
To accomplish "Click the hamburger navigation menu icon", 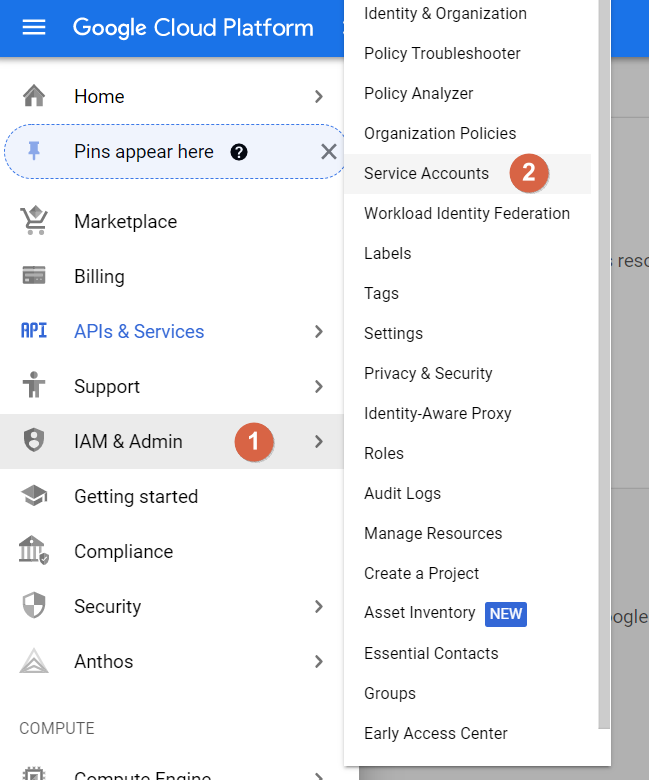I will point(34,27).
